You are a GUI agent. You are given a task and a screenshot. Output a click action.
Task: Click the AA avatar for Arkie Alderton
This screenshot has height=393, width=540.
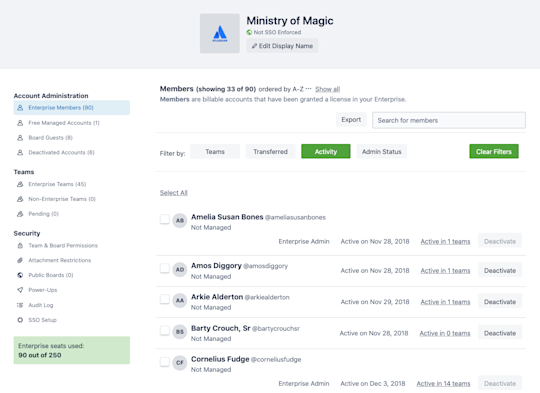coord(180,301)
